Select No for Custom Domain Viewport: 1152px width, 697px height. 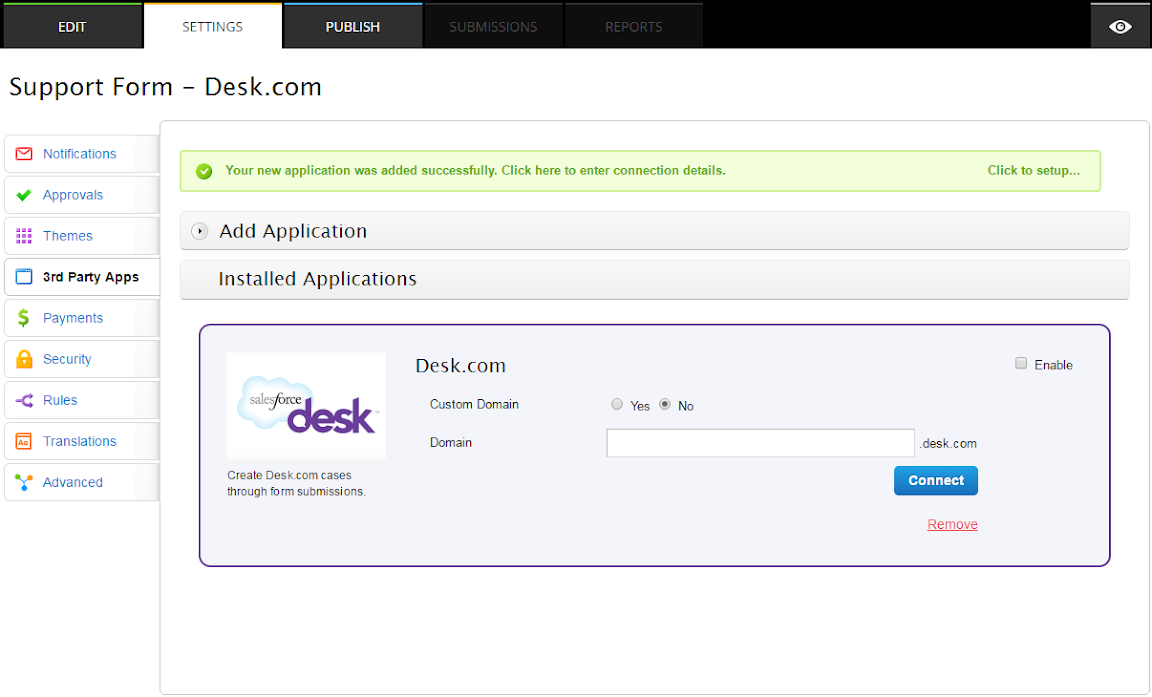point(665,404)
